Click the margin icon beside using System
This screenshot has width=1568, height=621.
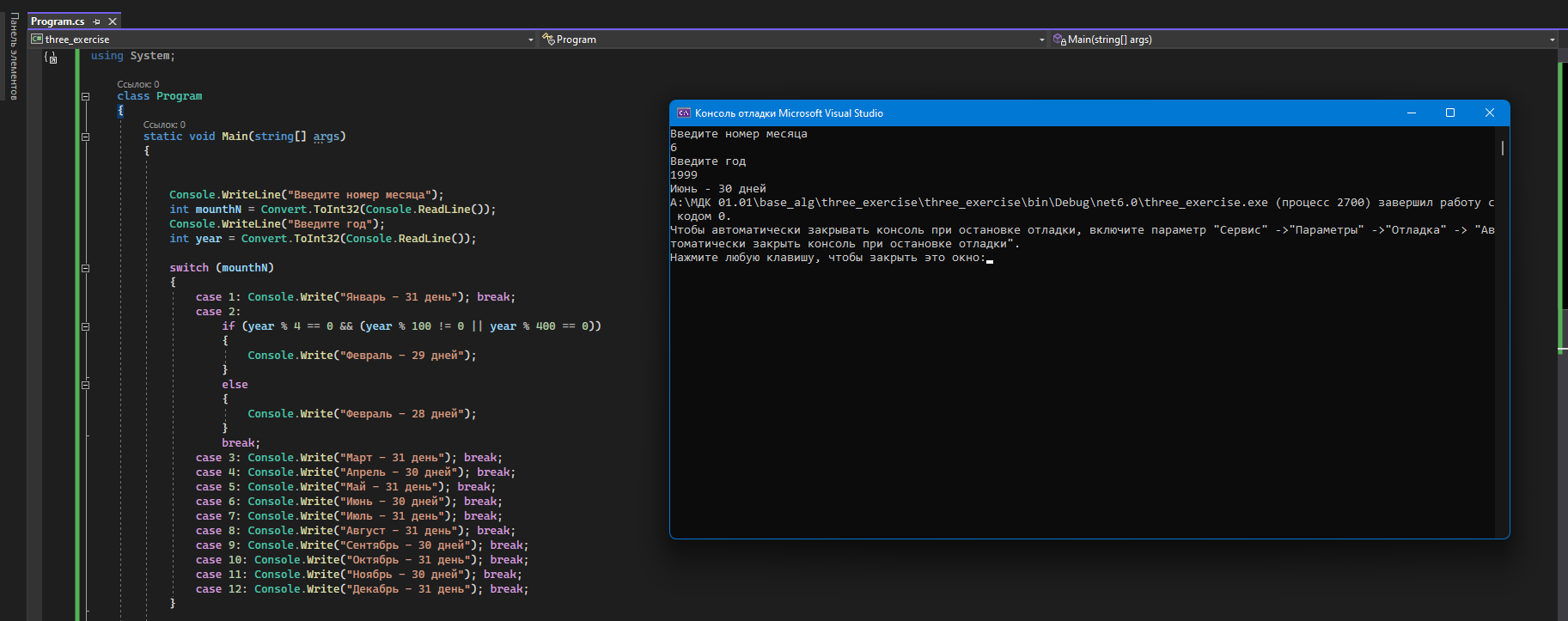pyautogui.click(x=52, y=58)
